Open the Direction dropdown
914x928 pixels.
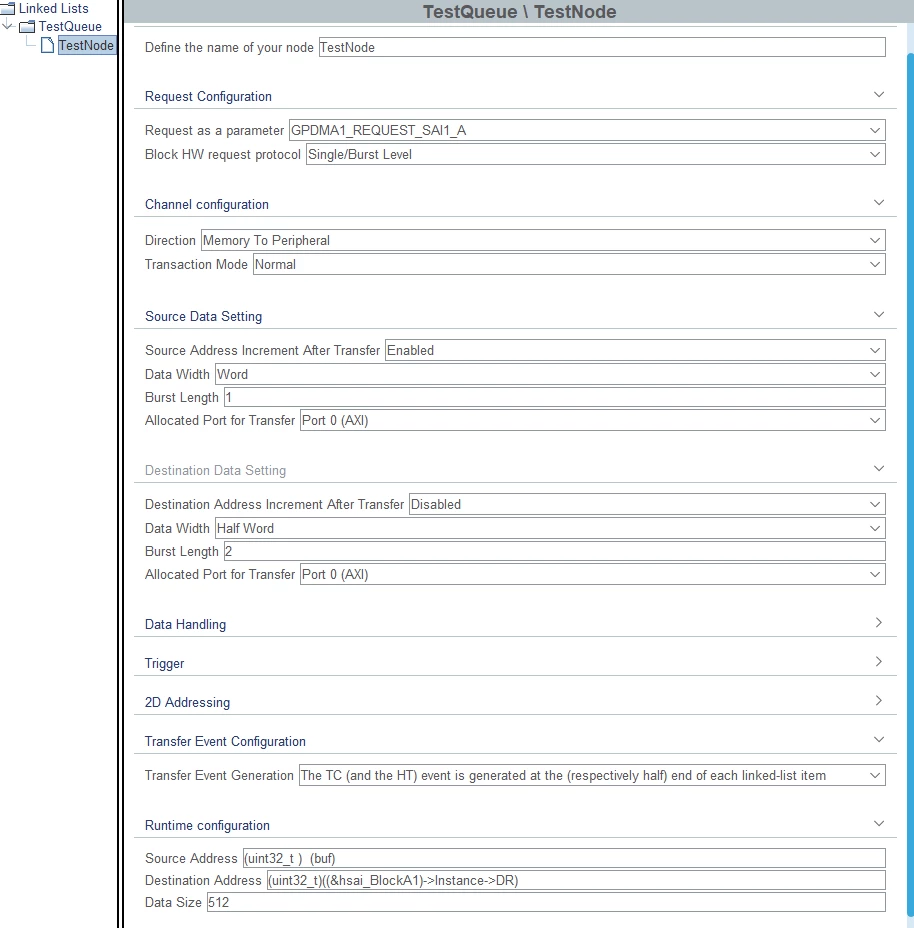click(x=543, y=240)
